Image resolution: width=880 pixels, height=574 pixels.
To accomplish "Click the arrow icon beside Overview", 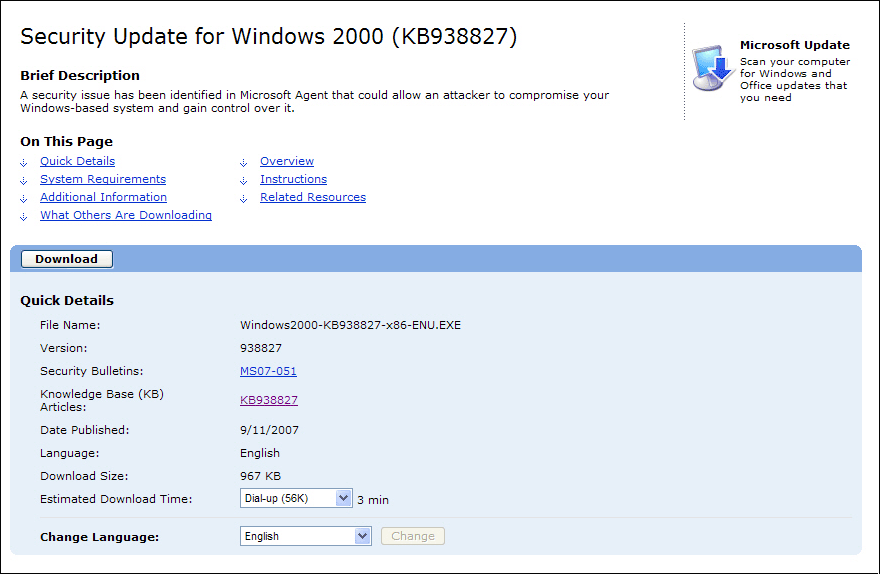I will point(244,162).
